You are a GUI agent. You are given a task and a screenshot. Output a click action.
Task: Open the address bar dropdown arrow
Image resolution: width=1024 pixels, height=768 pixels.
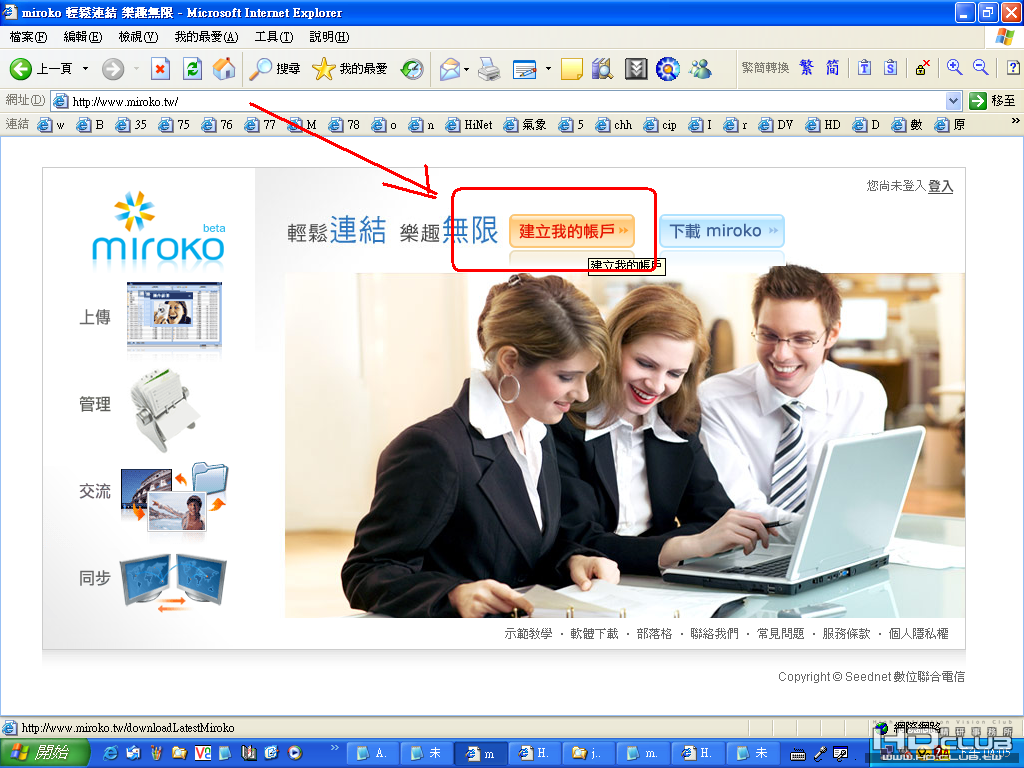coord(953,101)
